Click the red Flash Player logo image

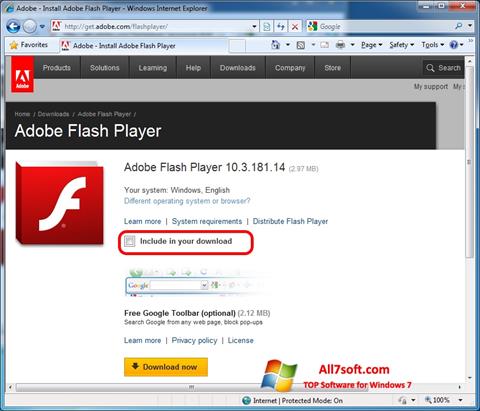click(x=60, y=204)
